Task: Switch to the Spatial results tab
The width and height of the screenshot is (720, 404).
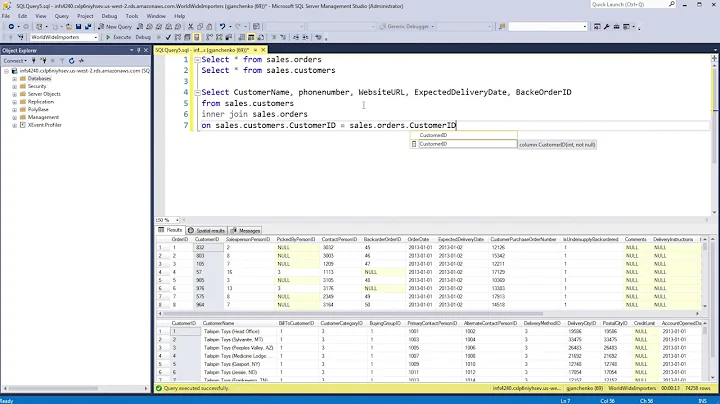Action: tap(207, 230)
